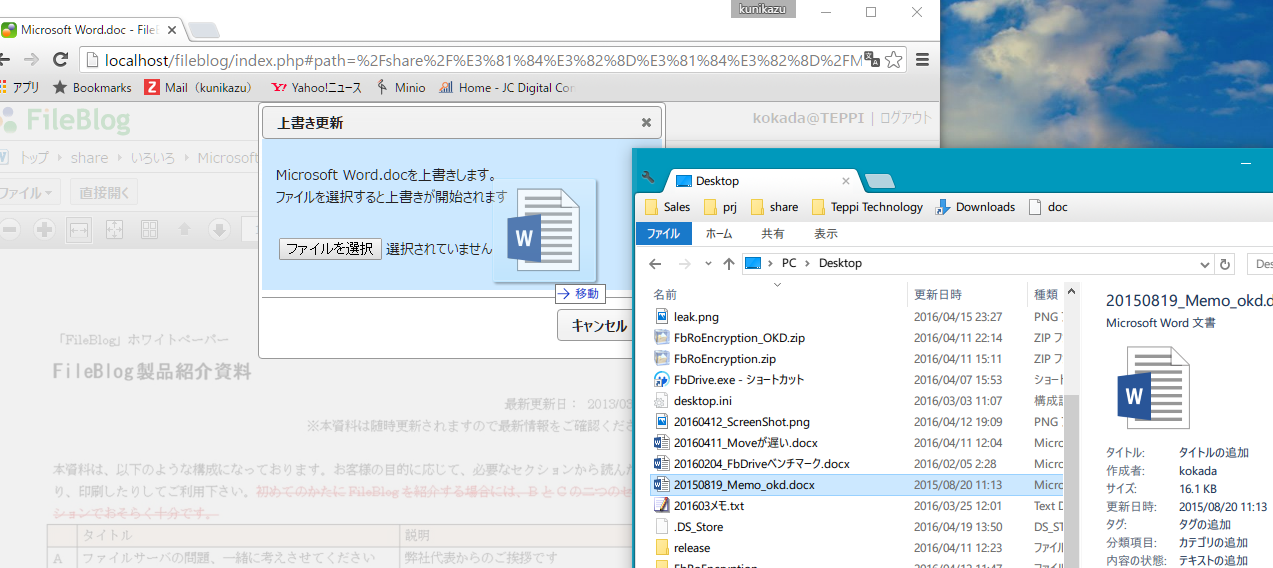Close the Desktop tab in Explorer

click(846, 181)
